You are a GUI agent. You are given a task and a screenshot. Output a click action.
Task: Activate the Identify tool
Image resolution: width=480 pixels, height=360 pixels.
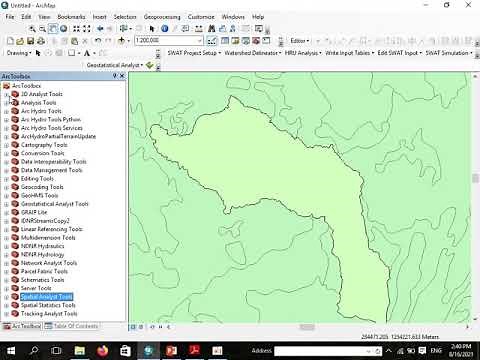(x=165, y=29)
